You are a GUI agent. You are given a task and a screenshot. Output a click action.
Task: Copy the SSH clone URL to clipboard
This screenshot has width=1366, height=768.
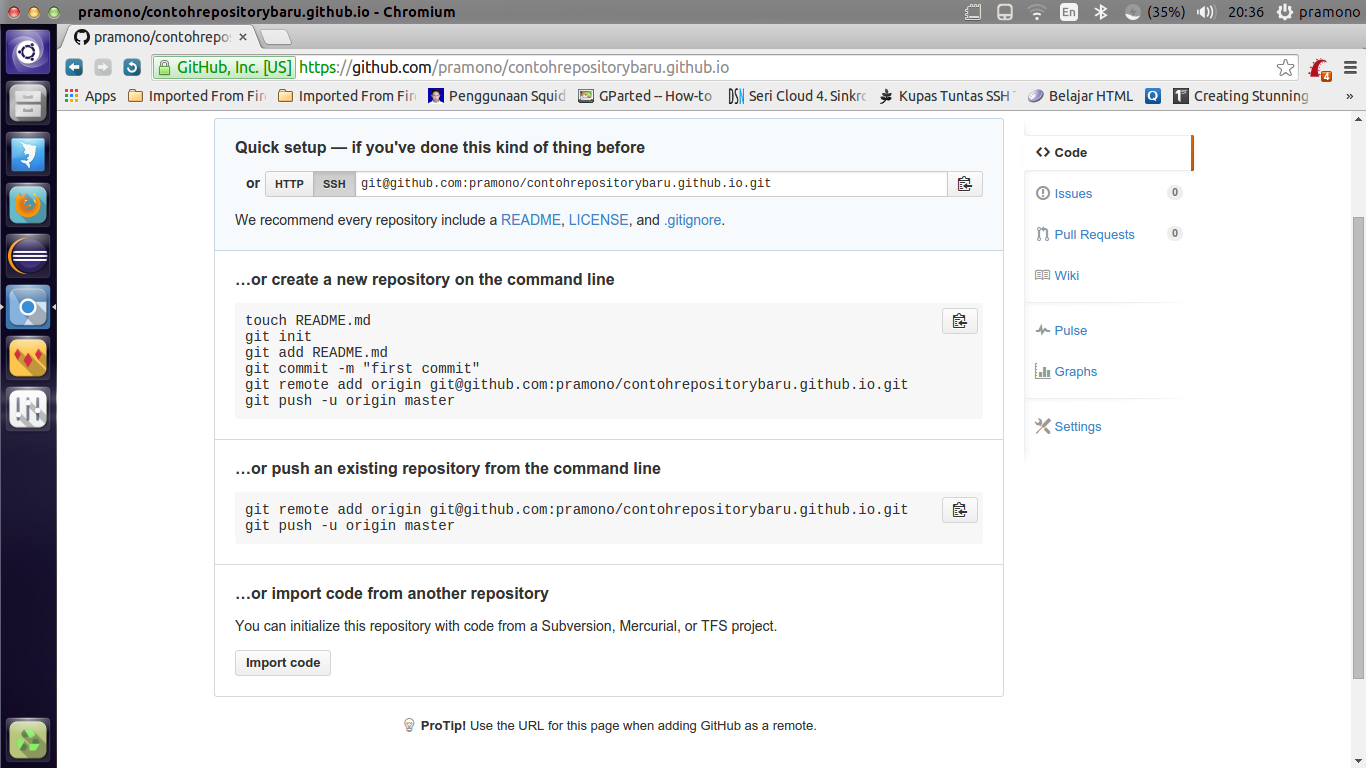pyautogui.click(x=964, y=184)
